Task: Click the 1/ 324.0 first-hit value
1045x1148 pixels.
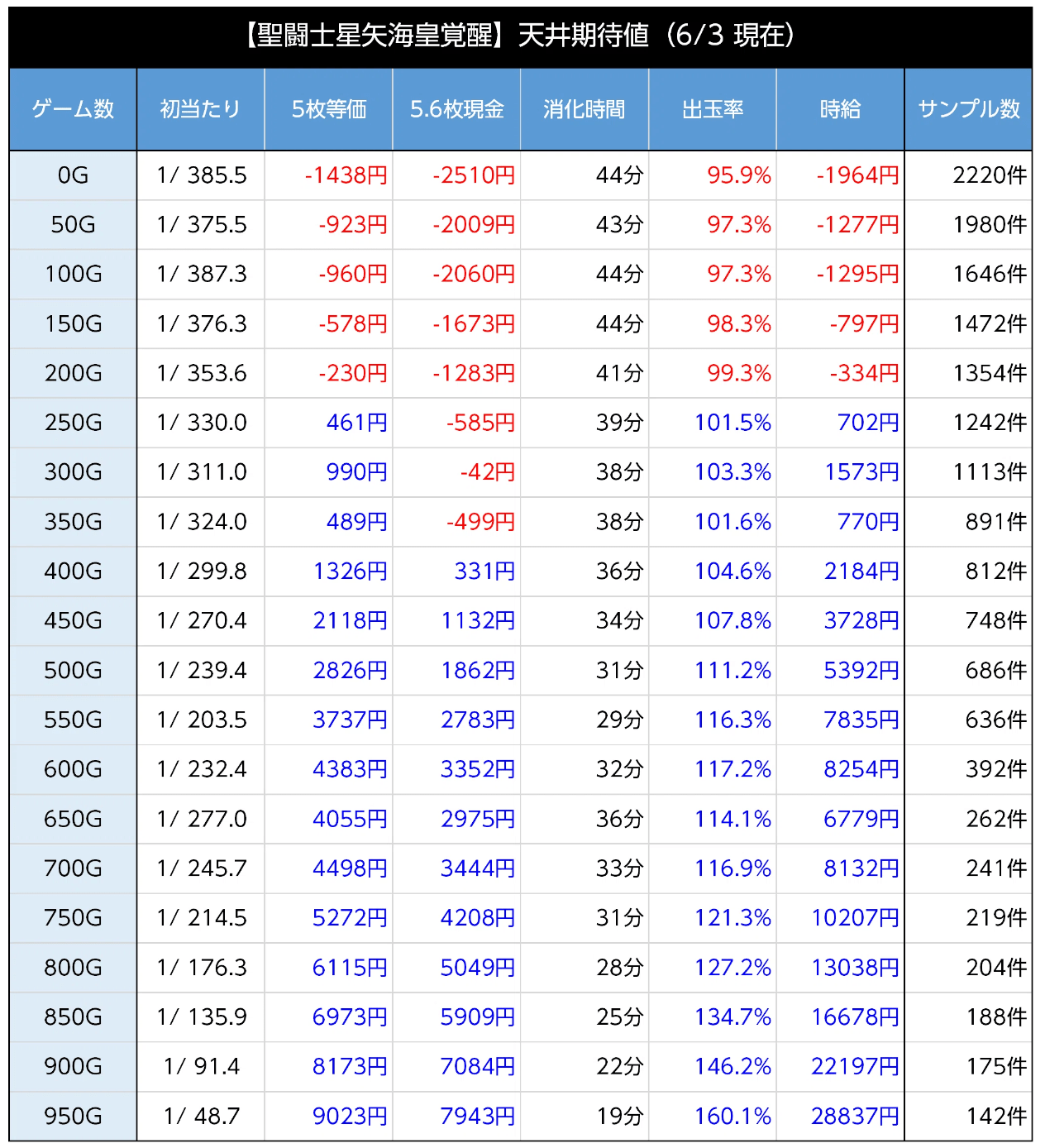Action: pos(202,522)
